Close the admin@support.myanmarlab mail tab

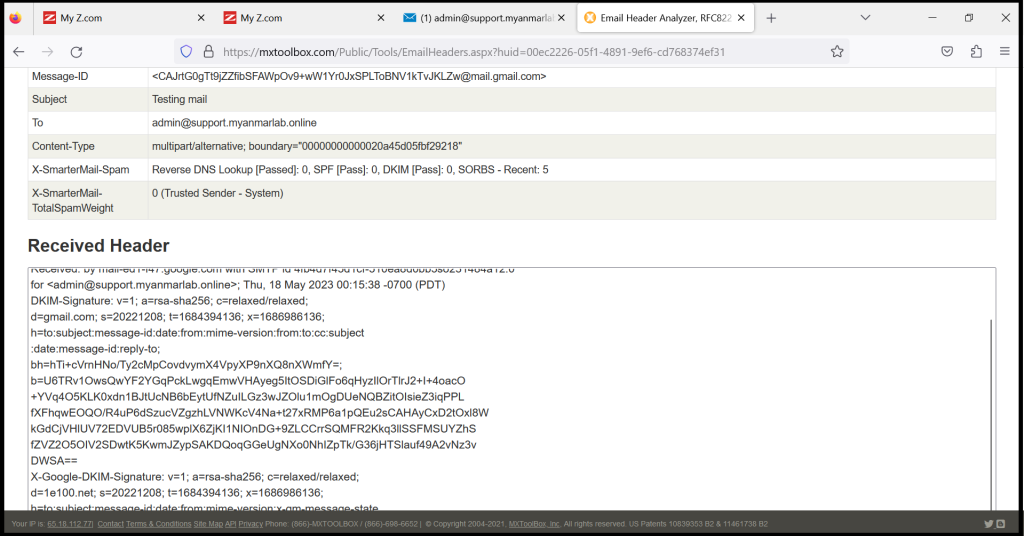(x=561, y=18)
